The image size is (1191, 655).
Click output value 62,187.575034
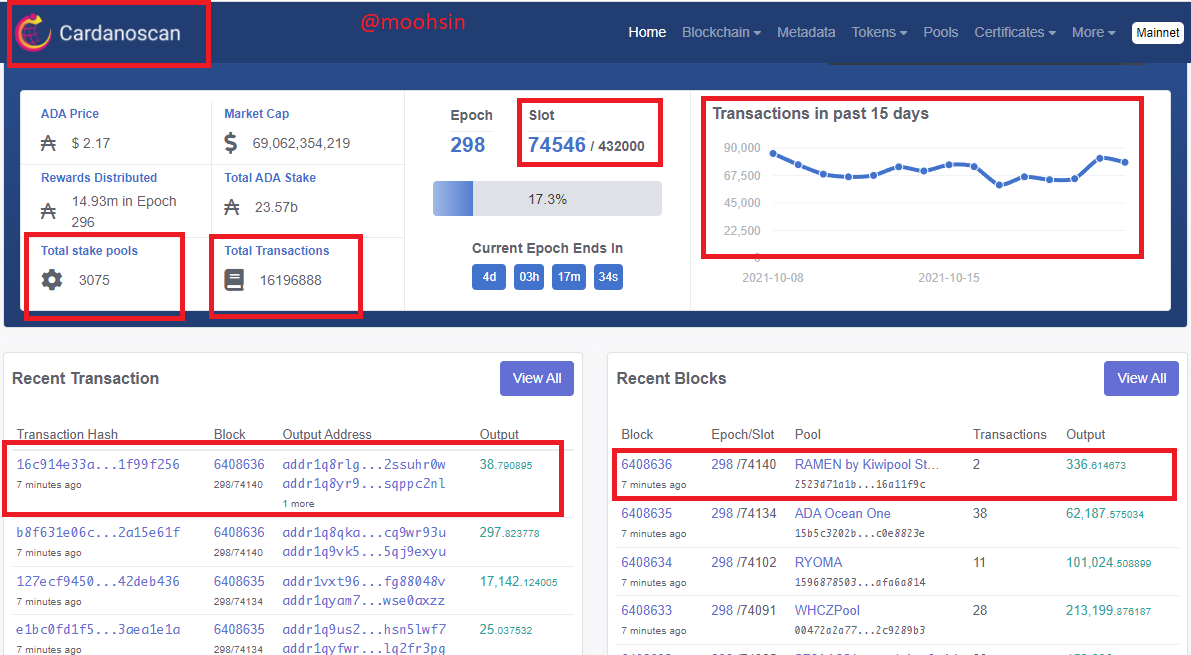point(1104,514)
